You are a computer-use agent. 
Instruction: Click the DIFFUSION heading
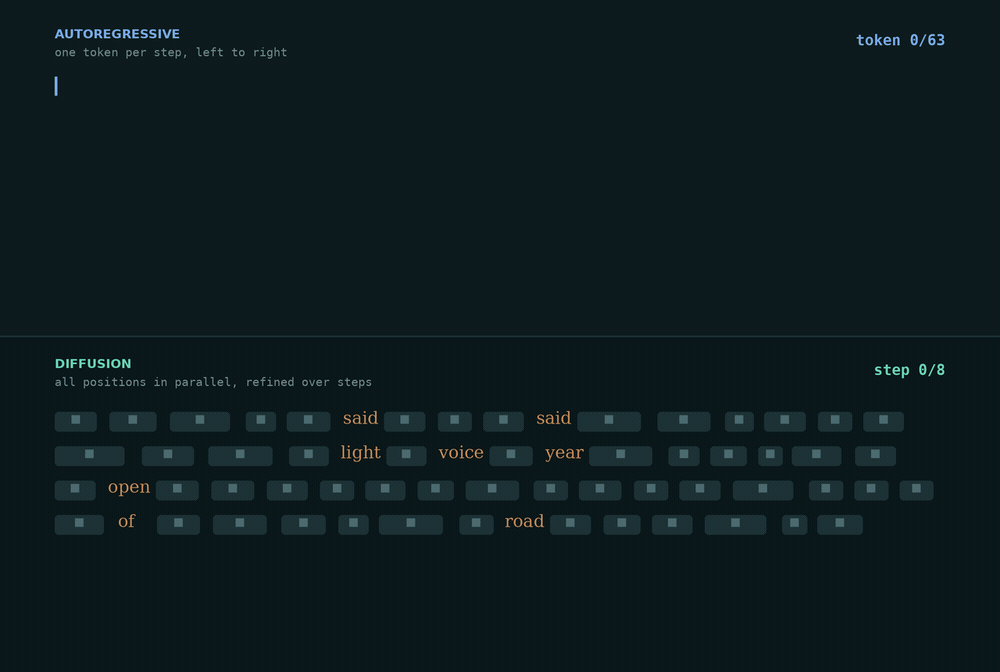[93, 363]
